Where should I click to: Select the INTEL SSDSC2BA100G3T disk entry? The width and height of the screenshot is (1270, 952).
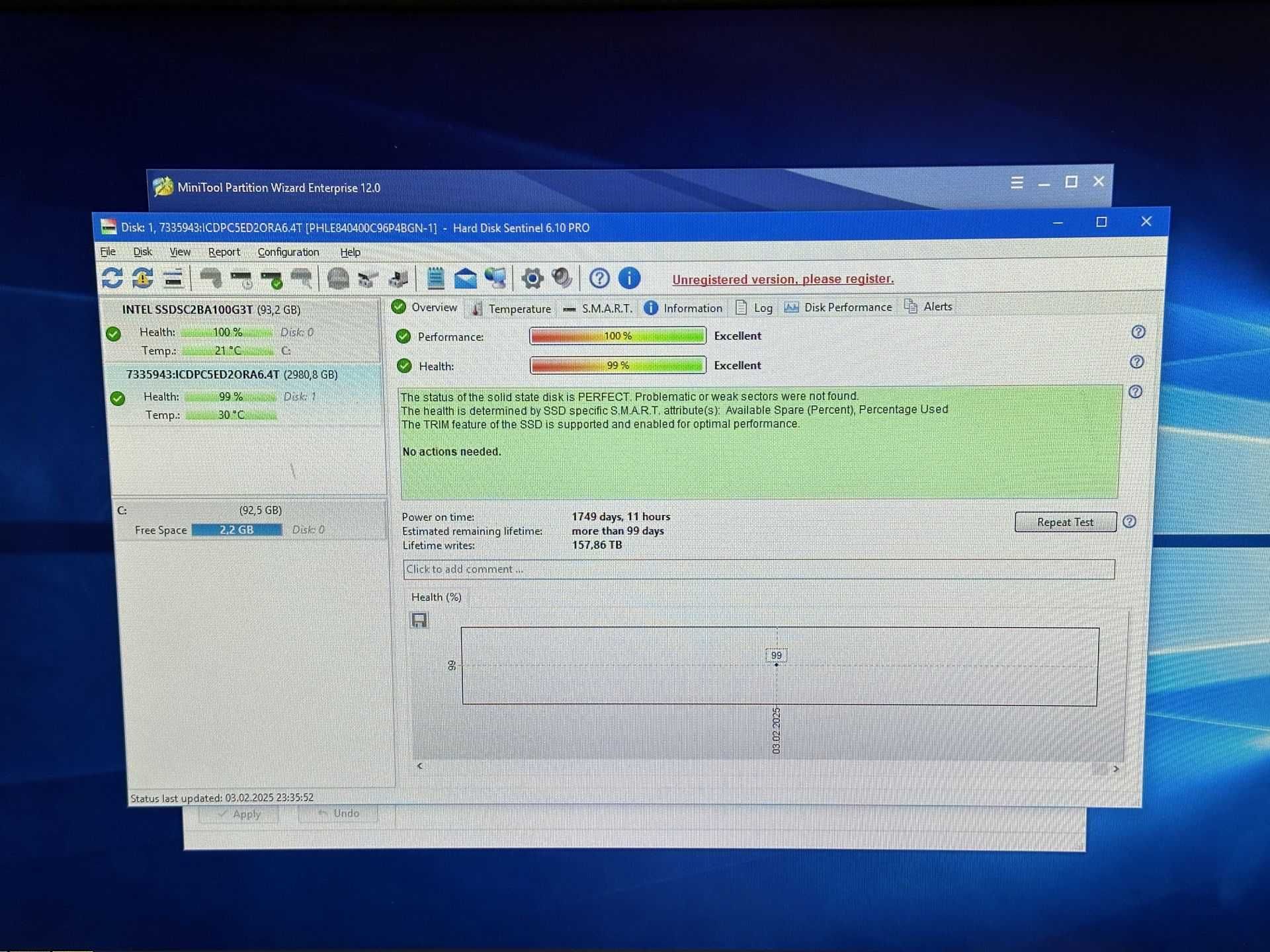coord(241,329)
